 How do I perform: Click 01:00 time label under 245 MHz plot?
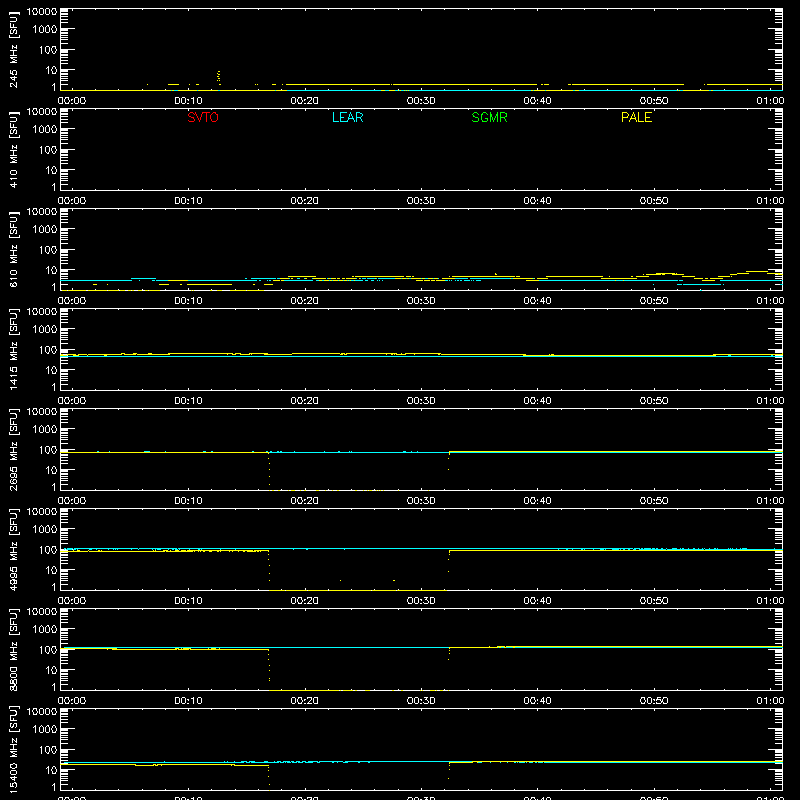[770, 101]
